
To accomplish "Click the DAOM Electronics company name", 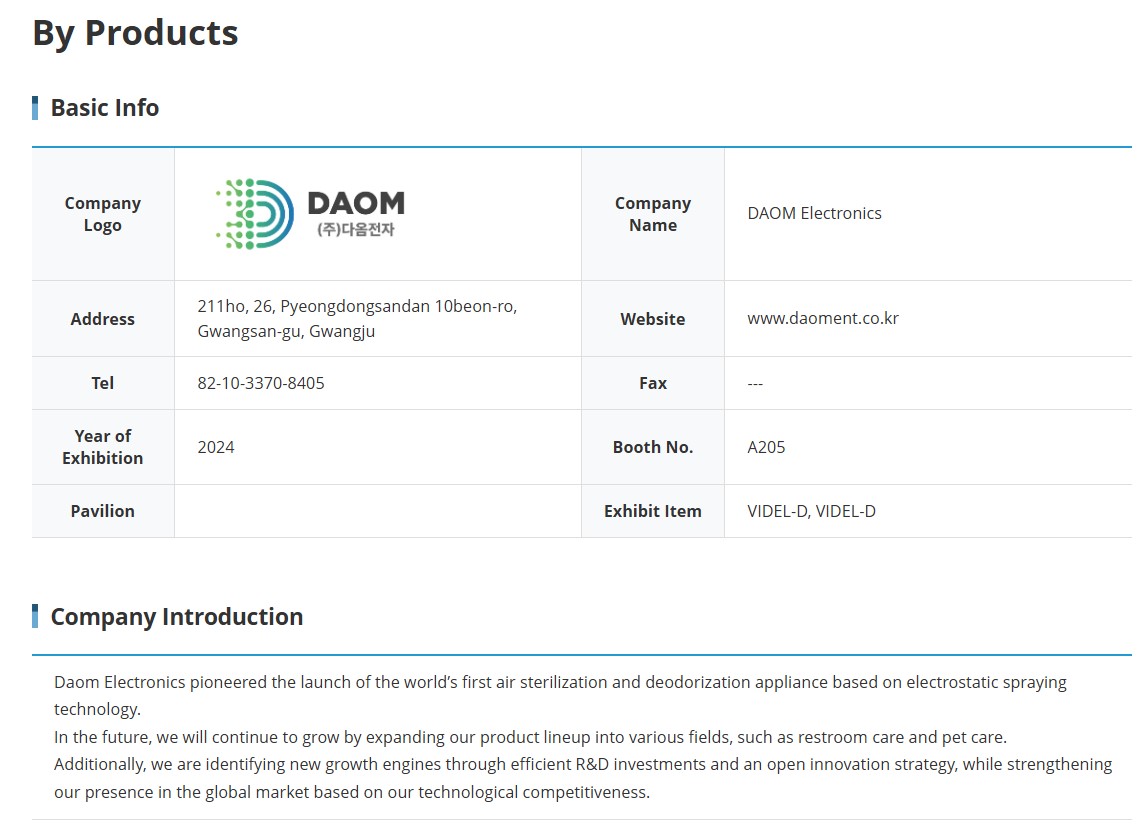I will tap(814, 213).
